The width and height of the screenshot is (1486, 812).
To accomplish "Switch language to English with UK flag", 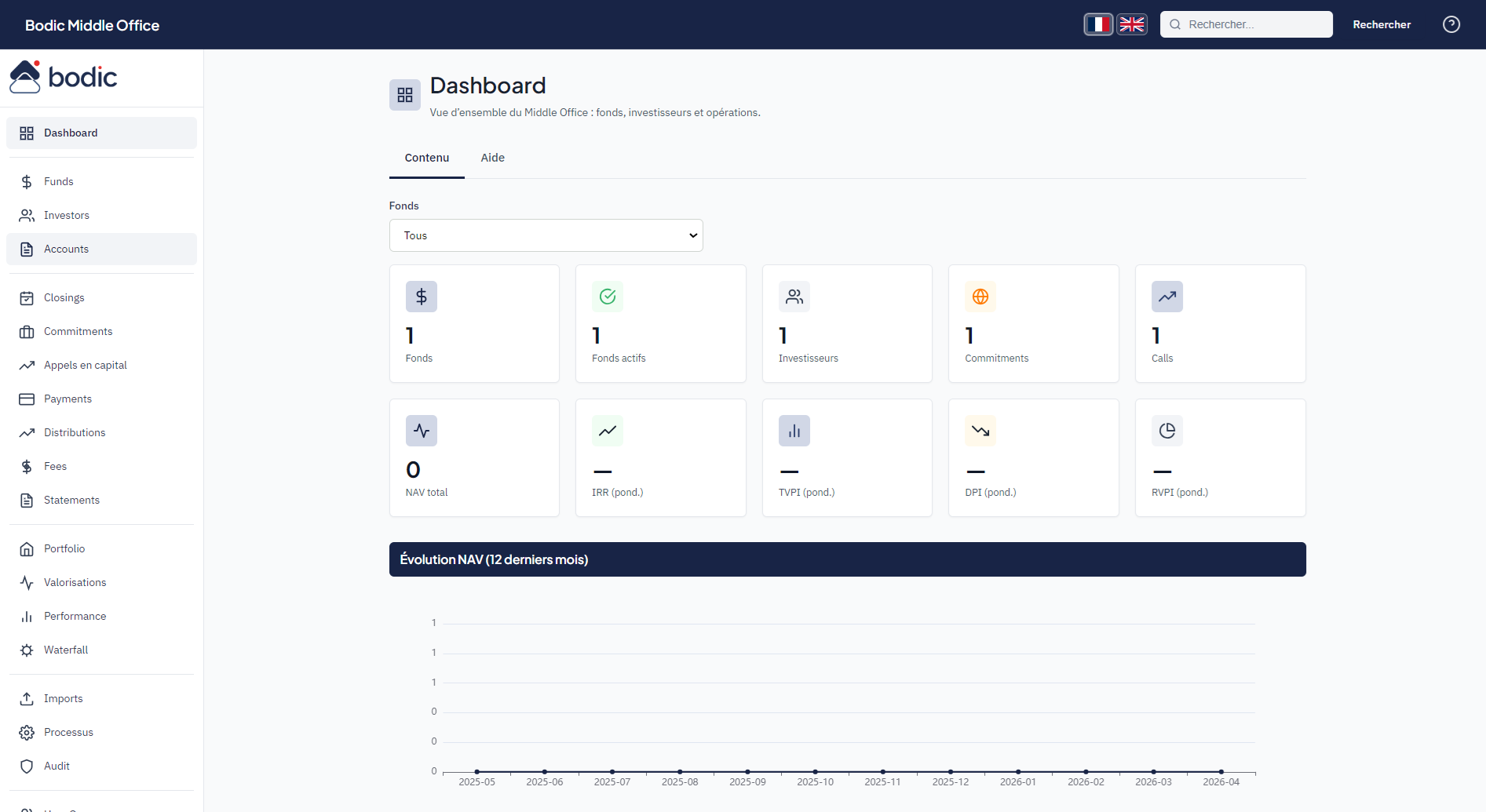I will 1131,24.
